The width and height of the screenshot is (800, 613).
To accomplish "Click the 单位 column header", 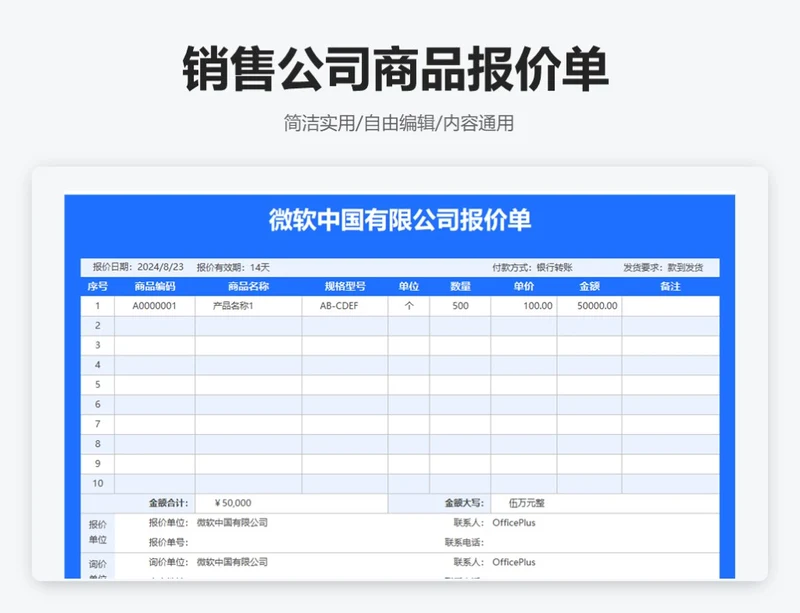I will pyautogui.click(x=409, y=286).
